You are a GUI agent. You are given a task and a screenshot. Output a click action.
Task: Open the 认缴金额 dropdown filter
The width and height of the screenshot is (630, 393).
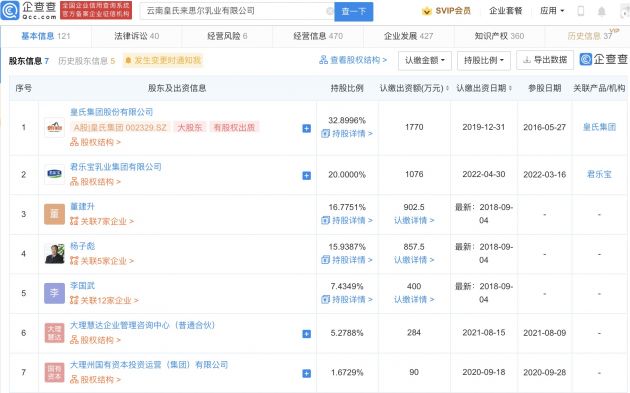click(425, 61)
